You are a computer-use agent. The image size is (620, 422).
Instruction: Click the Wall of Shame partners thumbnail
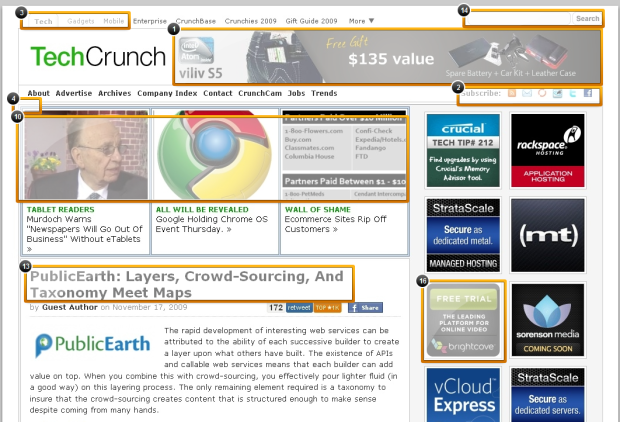[x=344, y=155]
